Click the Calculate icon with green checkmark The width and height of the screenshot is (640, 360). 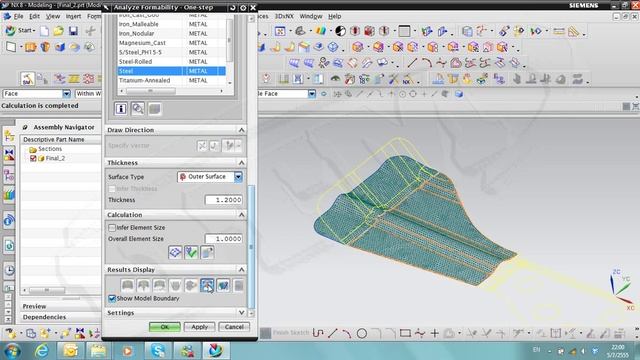191,253
